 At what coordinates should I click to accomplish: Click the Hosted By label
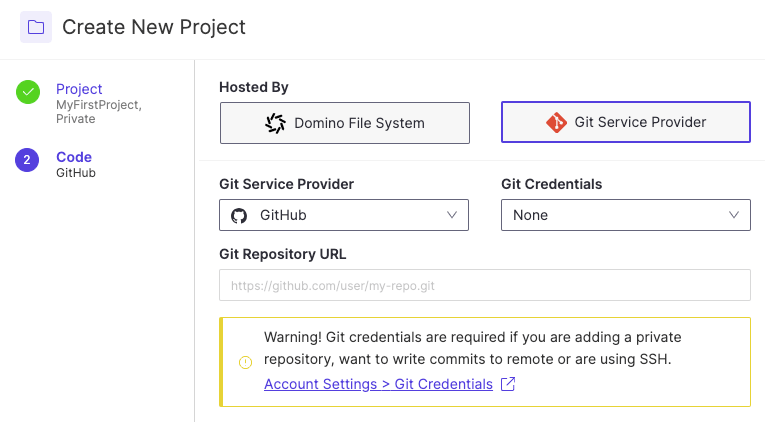(254, 87)
